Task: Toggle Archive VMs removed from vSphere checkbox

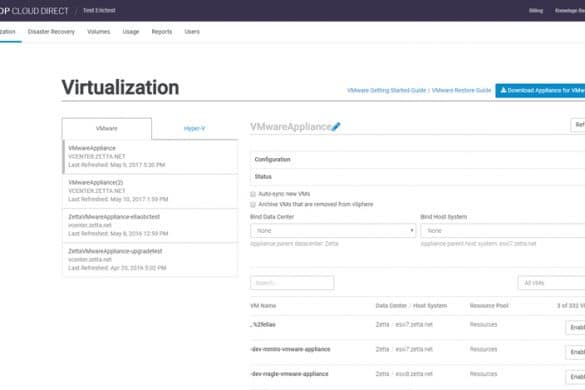Action: pyautogui.click(x=253, y=205)
